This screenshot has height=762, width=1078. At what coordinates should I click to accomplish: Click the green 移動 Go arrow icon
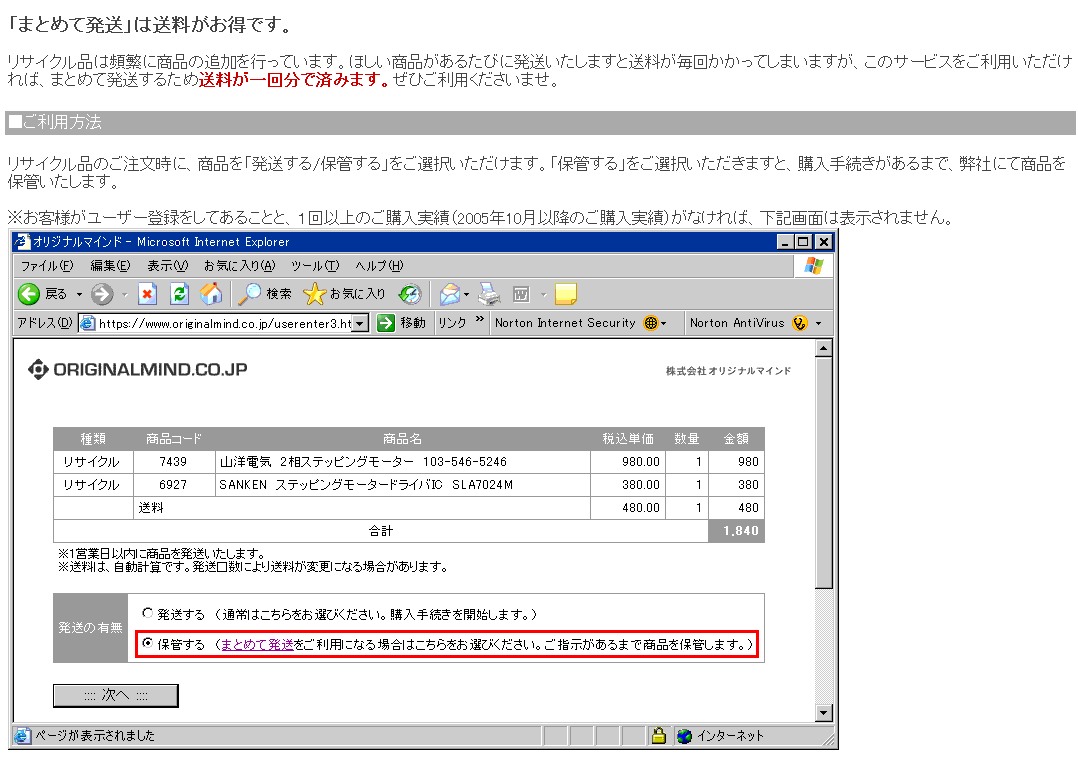pos(386,323)
